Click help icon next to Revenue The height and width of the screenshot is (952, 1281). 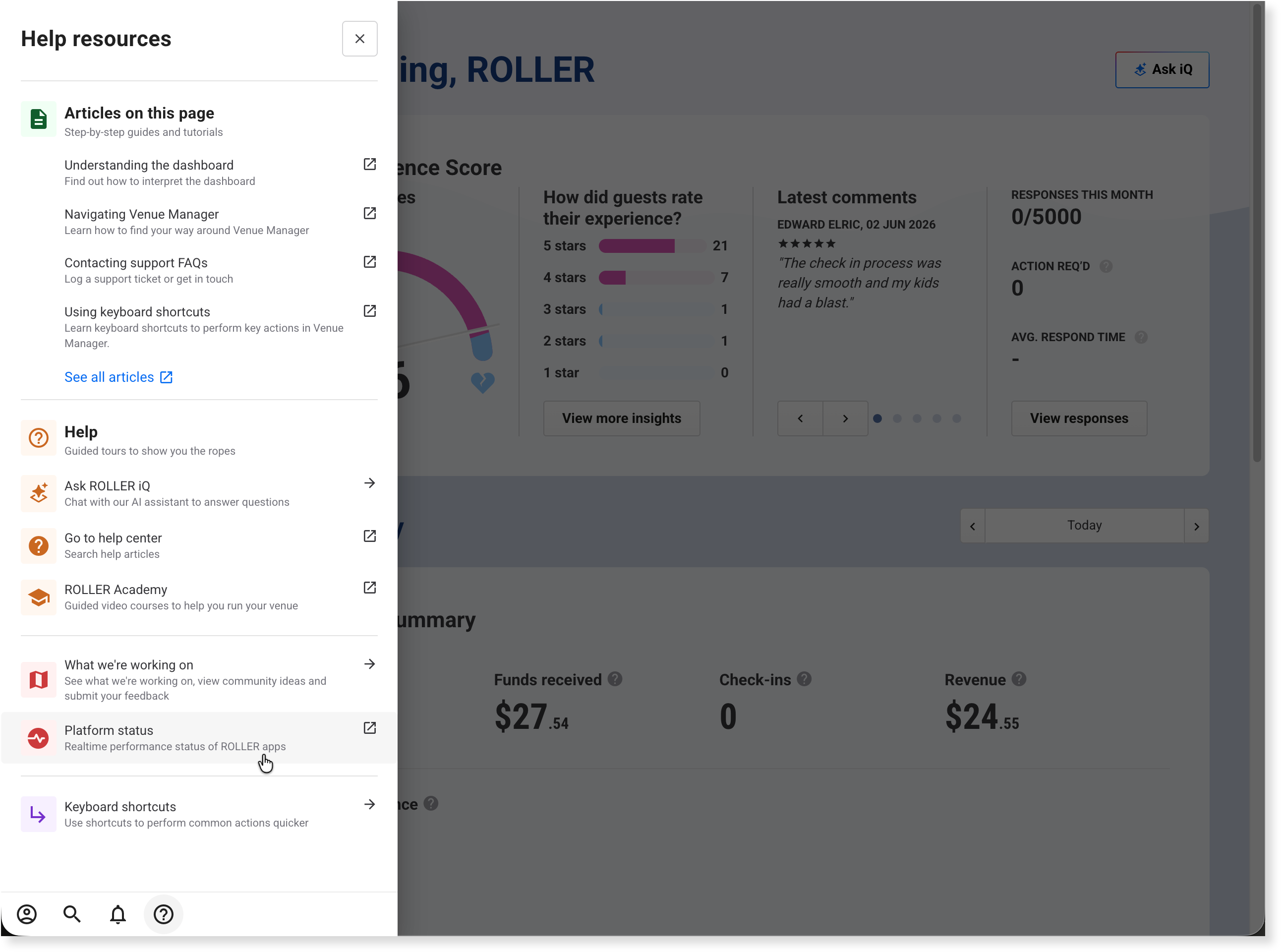(x=1019, y=679)
